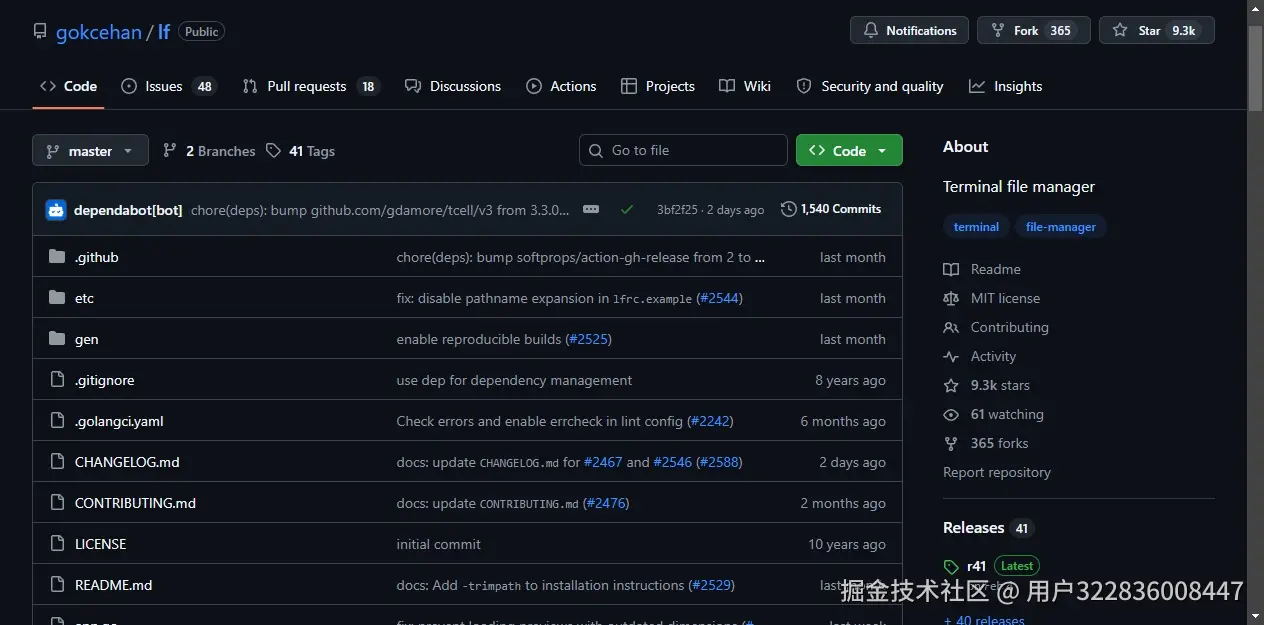Open the dependabot[bot] author link
Viewport: 1264px width, 625px height.
coord(128,210)
